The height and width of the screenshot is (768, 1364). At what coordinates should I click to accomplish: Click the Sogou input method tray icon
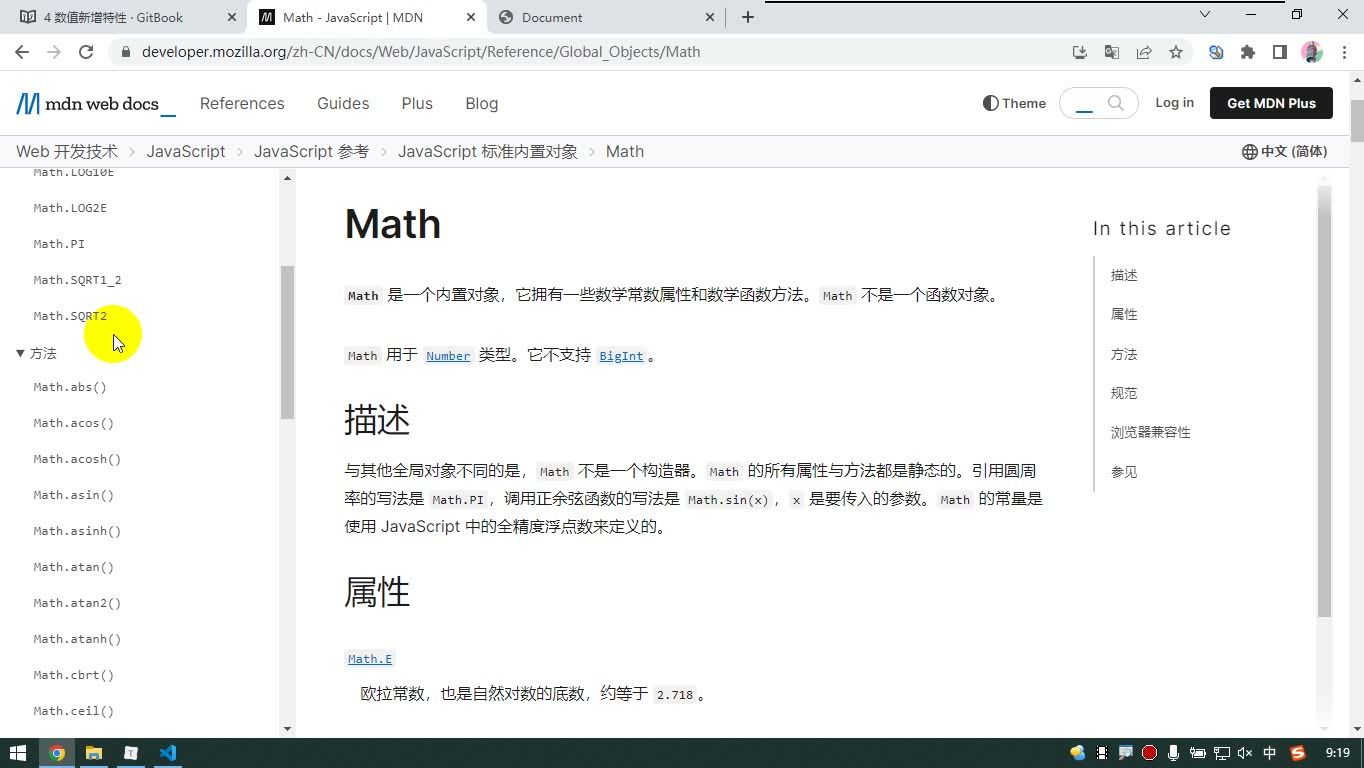point(1298,753)
